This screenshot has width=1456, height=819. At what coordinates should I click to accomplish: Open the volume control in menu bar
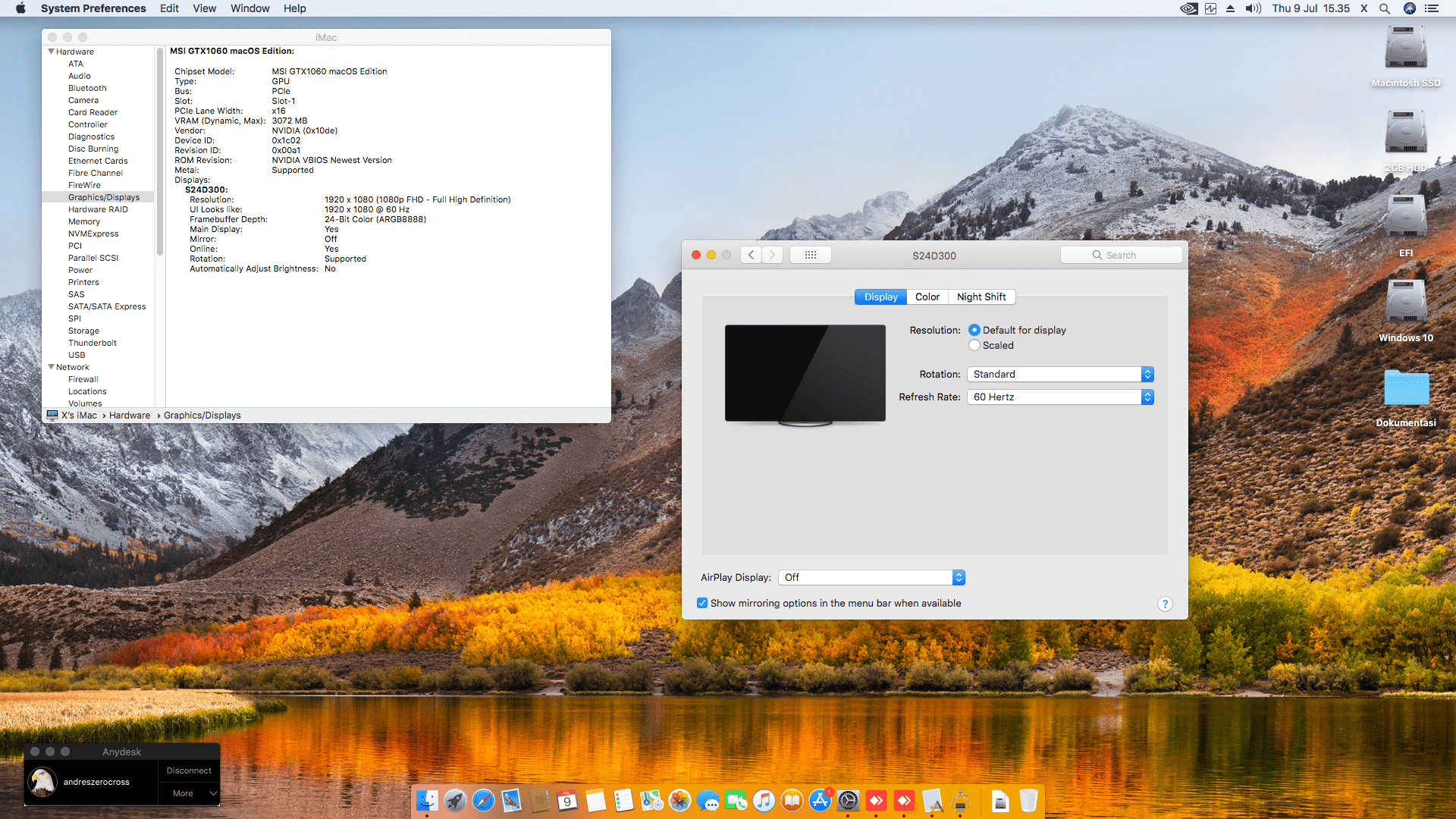[x=1253, y=8]
